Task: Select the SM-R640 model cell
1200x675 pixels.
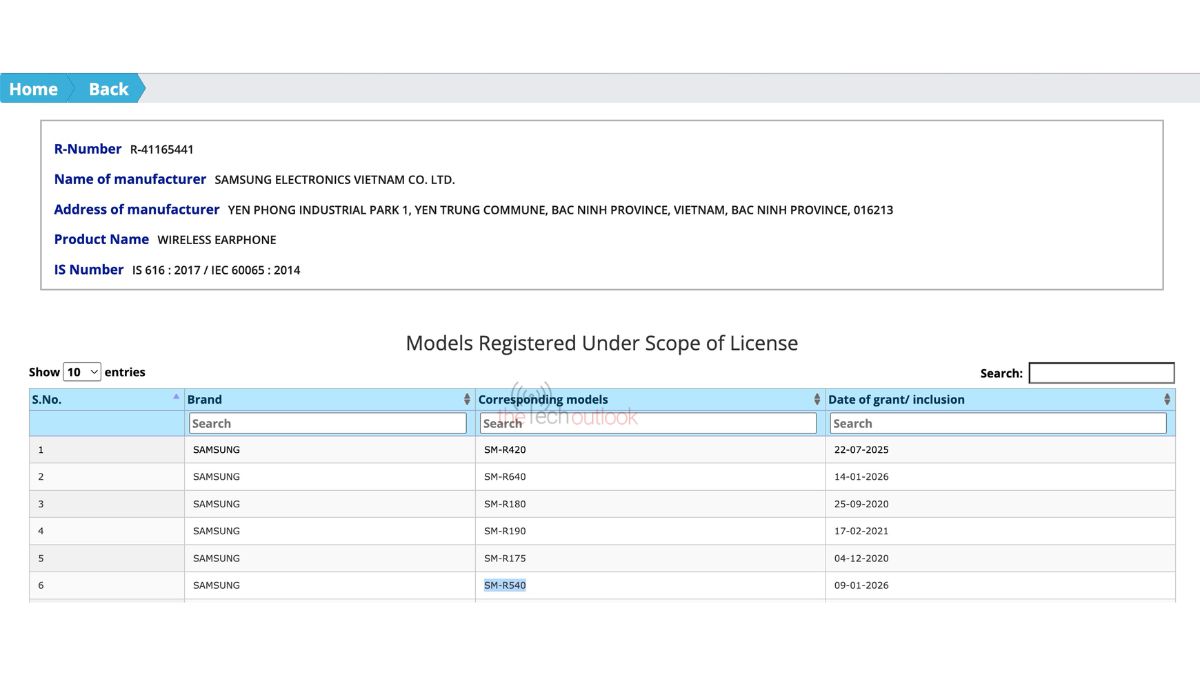Action: 505,477
